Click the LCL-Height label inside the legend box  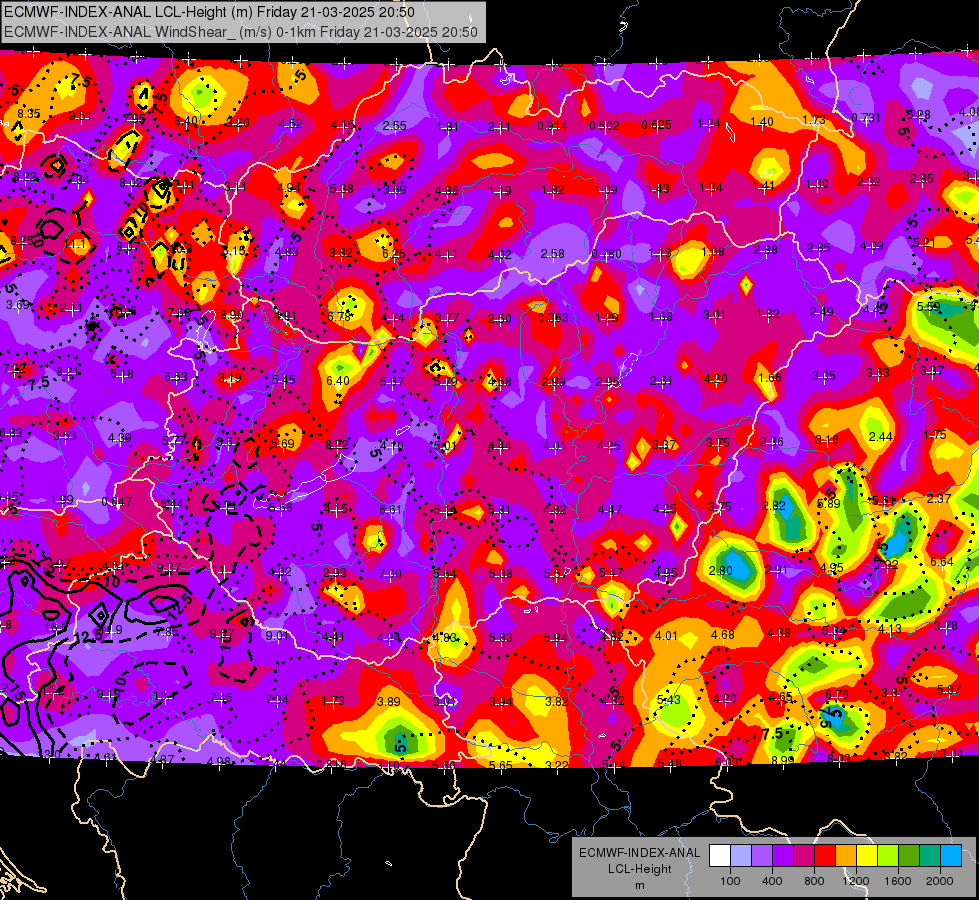pyautogui.click(x=639, y=869)
